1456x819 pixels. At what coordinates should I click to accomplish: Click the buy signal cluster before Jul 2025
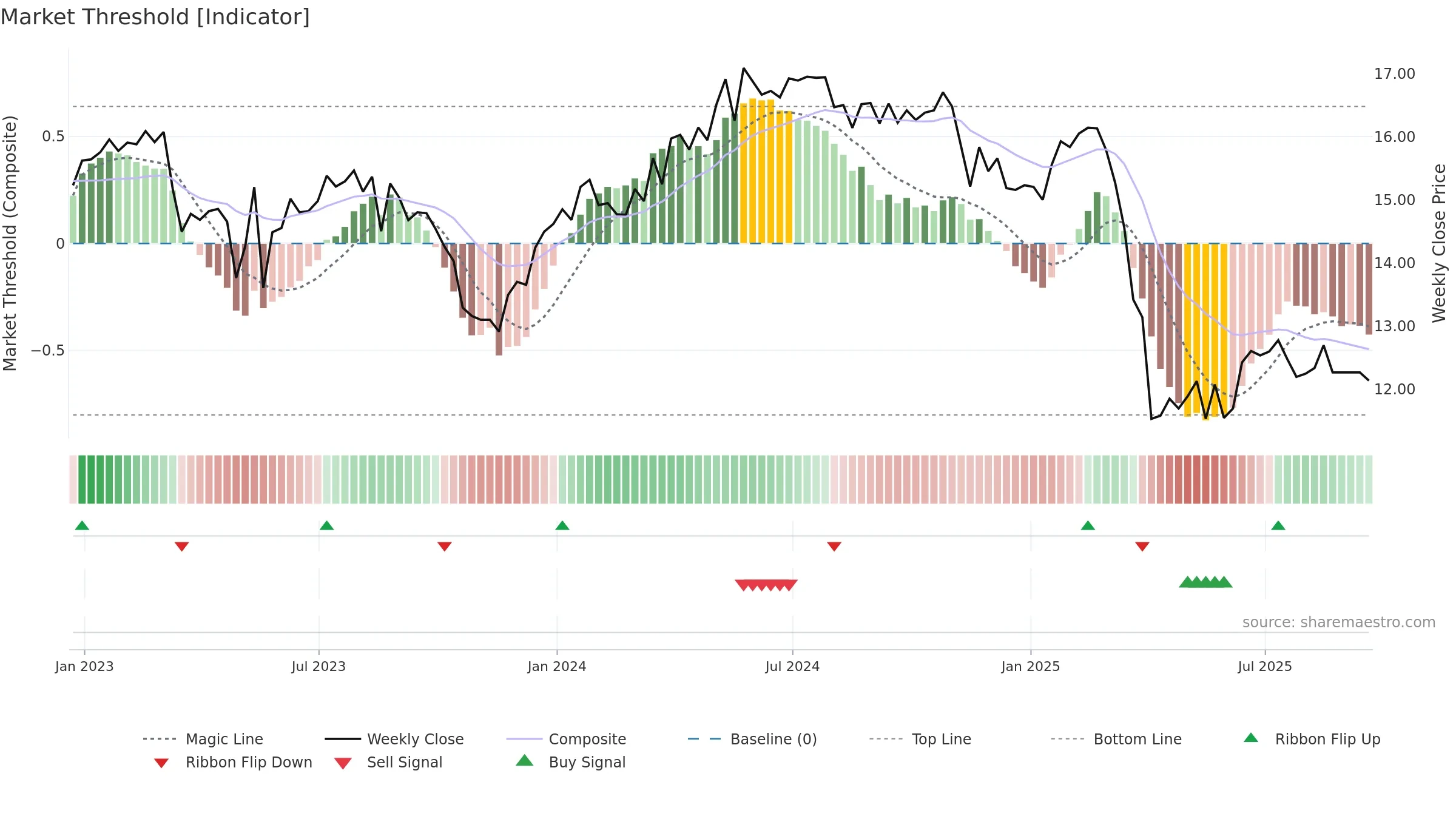(1205, 582)
